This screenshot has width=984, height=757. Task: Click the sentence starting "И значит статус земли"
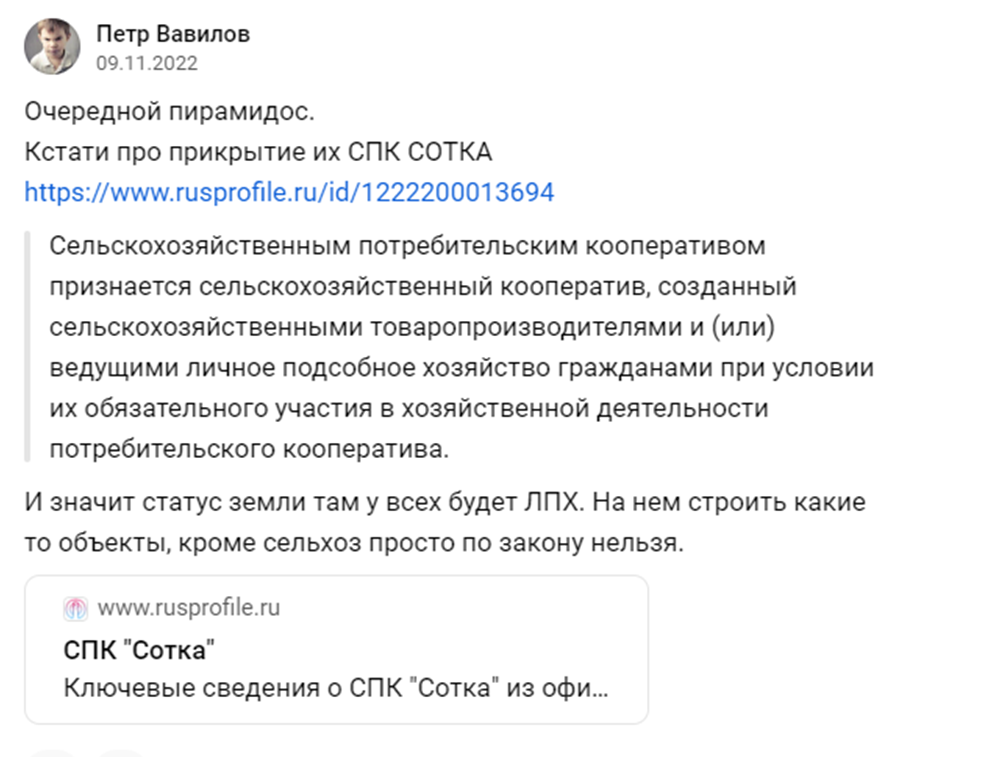[x=445, y=502]
